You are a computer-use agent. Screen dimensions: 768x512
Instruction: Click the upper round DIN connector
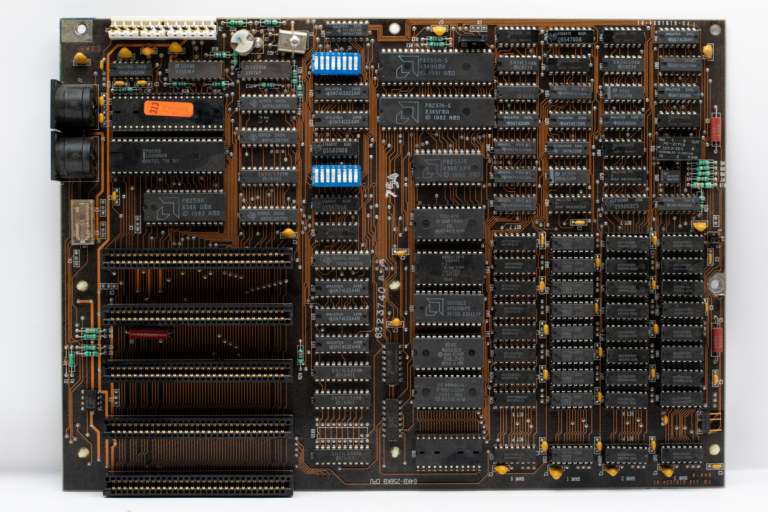[75, 106]
